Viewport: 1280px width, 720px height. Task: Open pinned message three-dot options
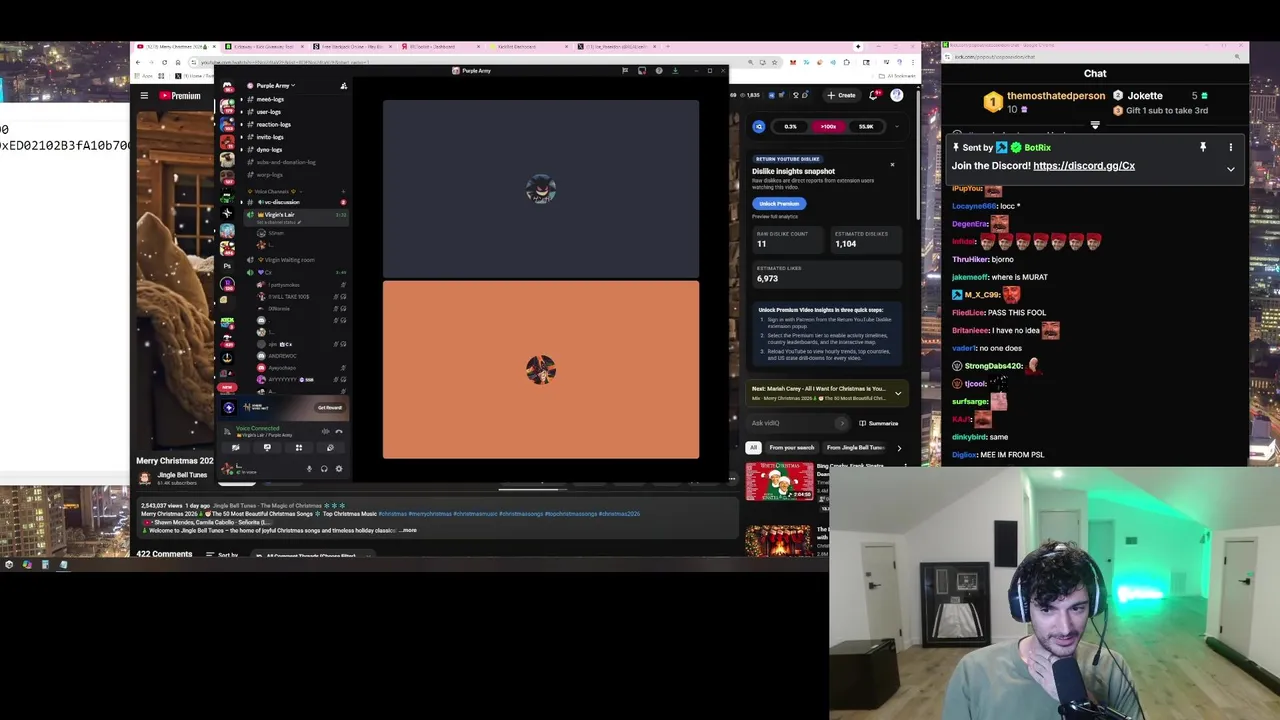[1231, 147]
